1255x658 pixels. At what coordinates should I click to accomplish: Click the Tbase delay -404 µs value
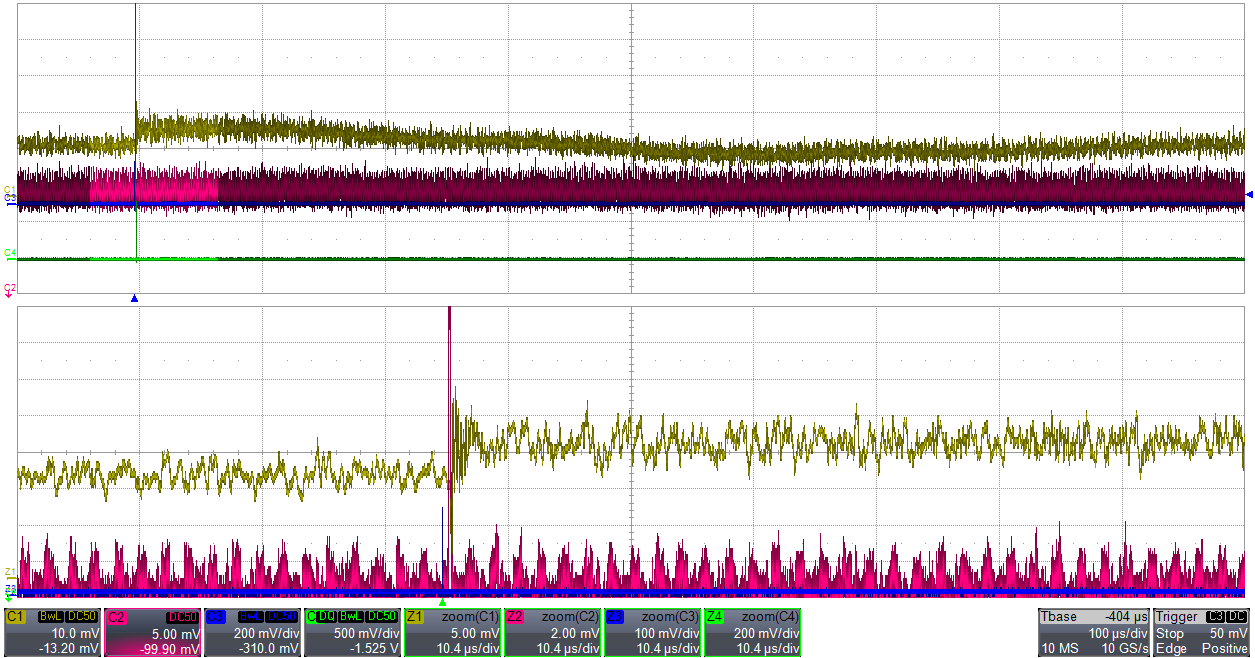(x=1125, y=617)
